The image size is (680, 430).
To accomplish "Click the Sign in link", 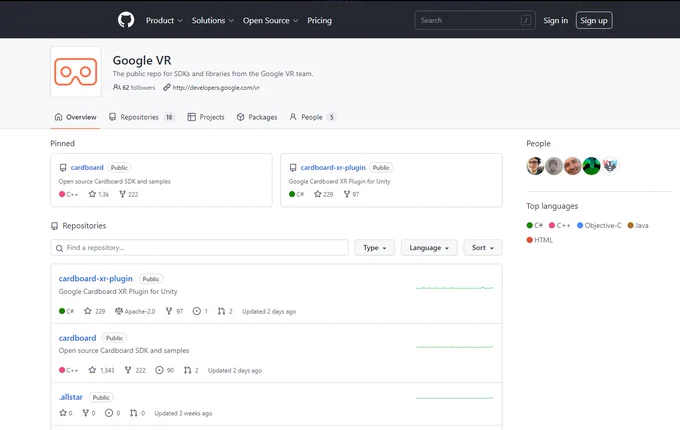I will (x=555, y=20).
